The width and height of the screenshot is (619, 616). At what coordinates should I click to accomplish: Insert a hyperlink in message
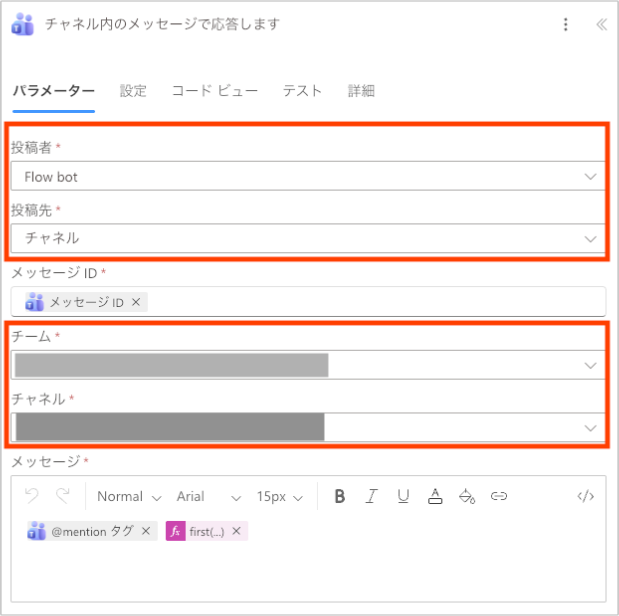click(x=499, y=496)
